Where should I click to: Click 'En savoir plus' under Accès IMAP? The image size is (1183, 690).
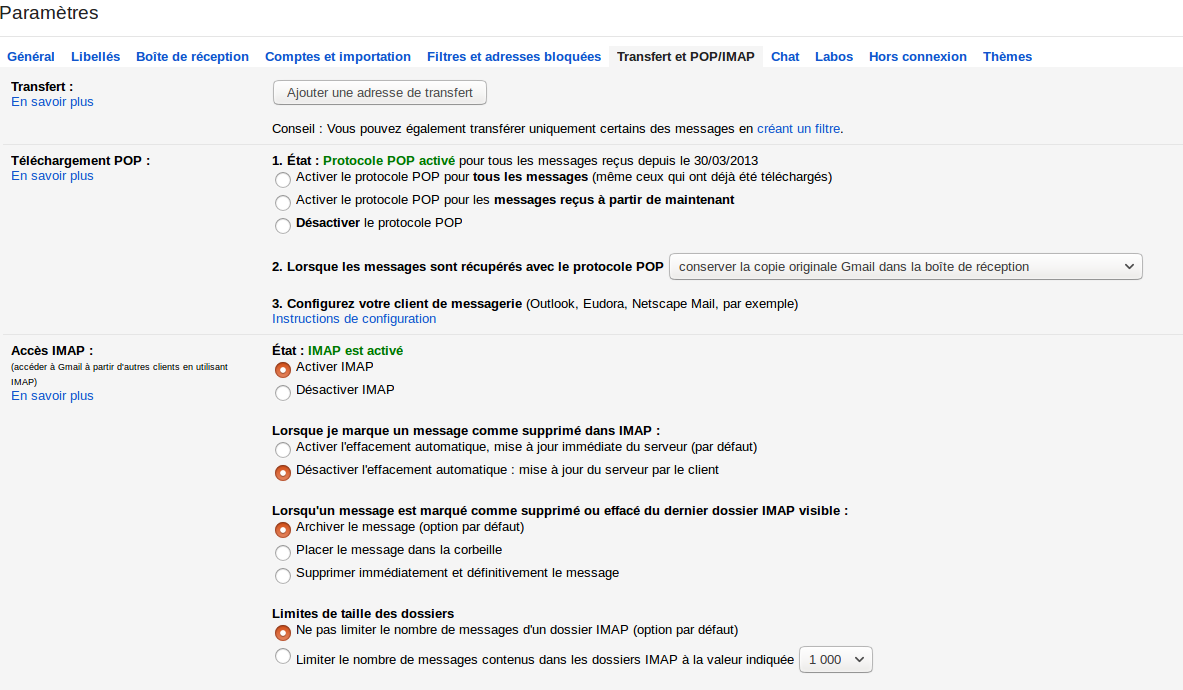click(x=52, y=396)
